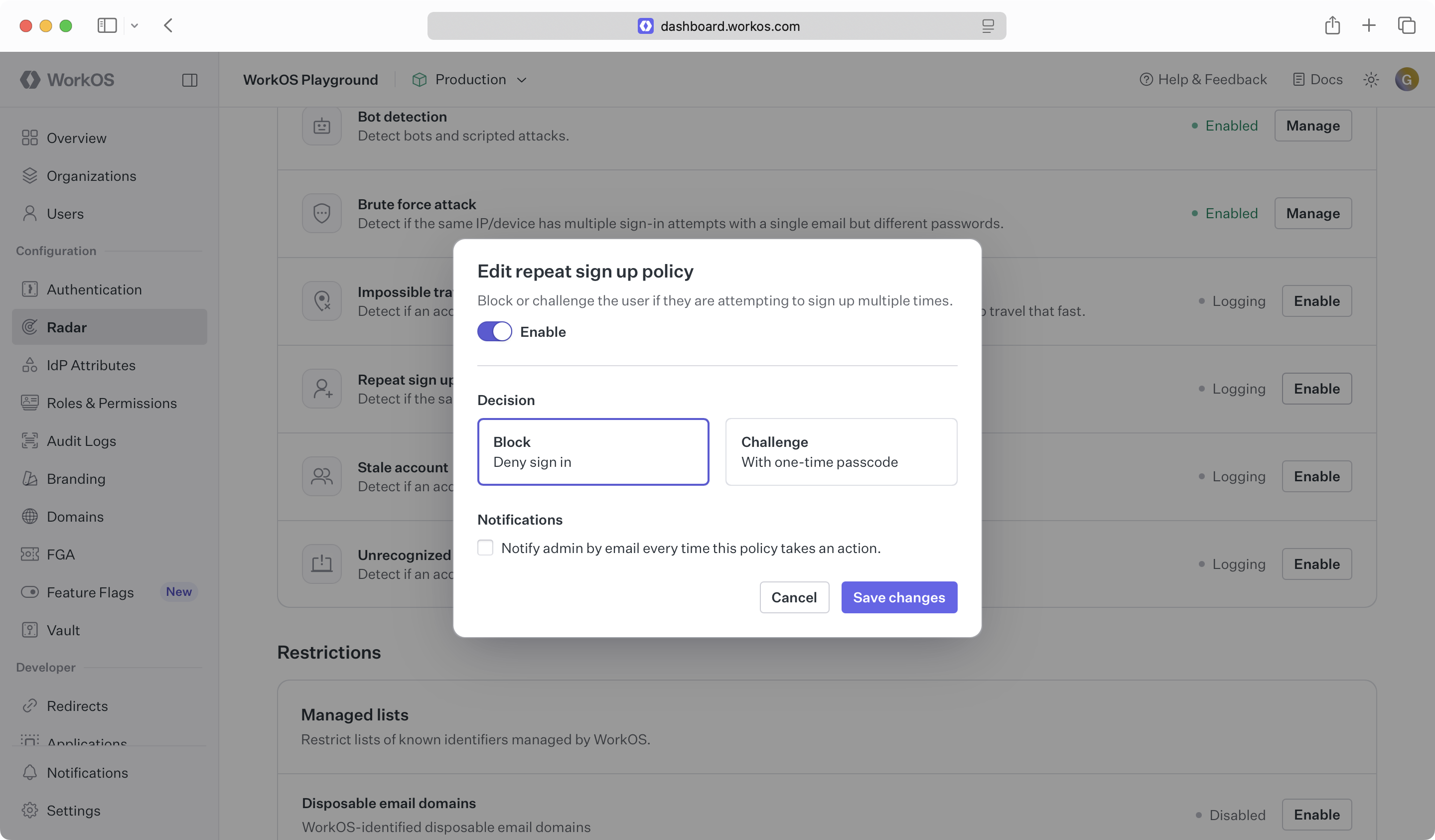Select the Block decision option
This screenshot has width=1435, height=840.
[x=593, y=451]
